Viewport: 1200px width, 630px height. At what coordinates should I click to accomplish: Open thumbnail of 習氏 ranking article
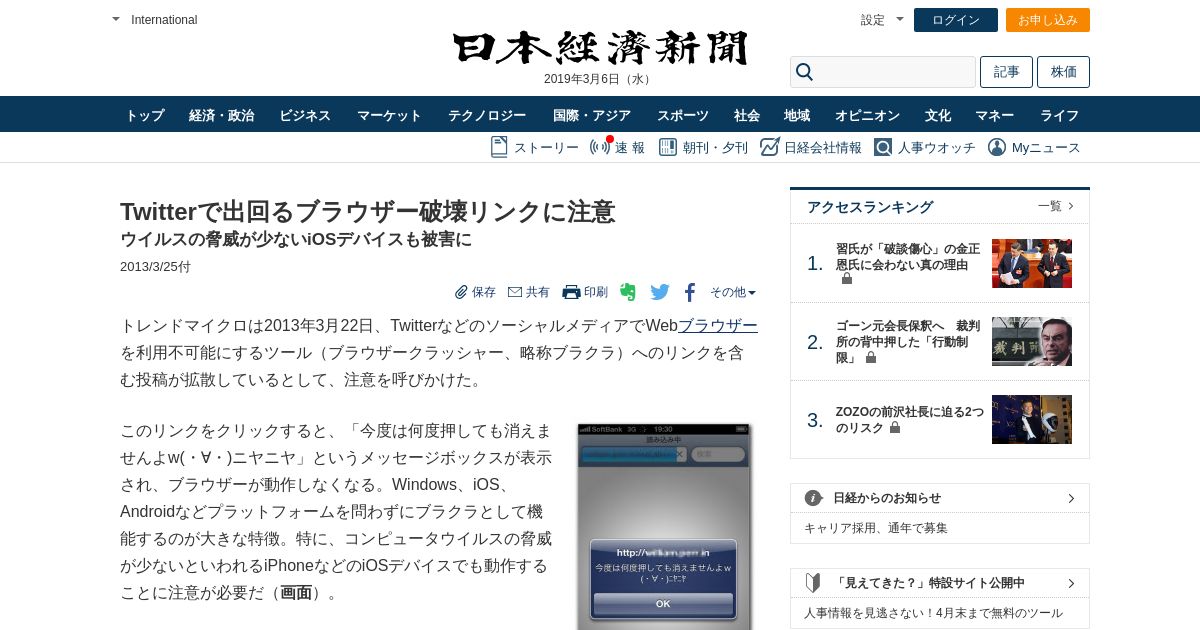1032,263
